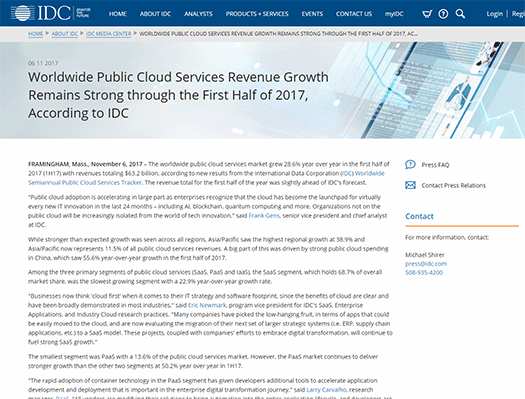Image resolution: width=525 pixels, height=399 pixels.
Task: Open the PRODUCTS + SERVICES menu
Action: (257, 14)
